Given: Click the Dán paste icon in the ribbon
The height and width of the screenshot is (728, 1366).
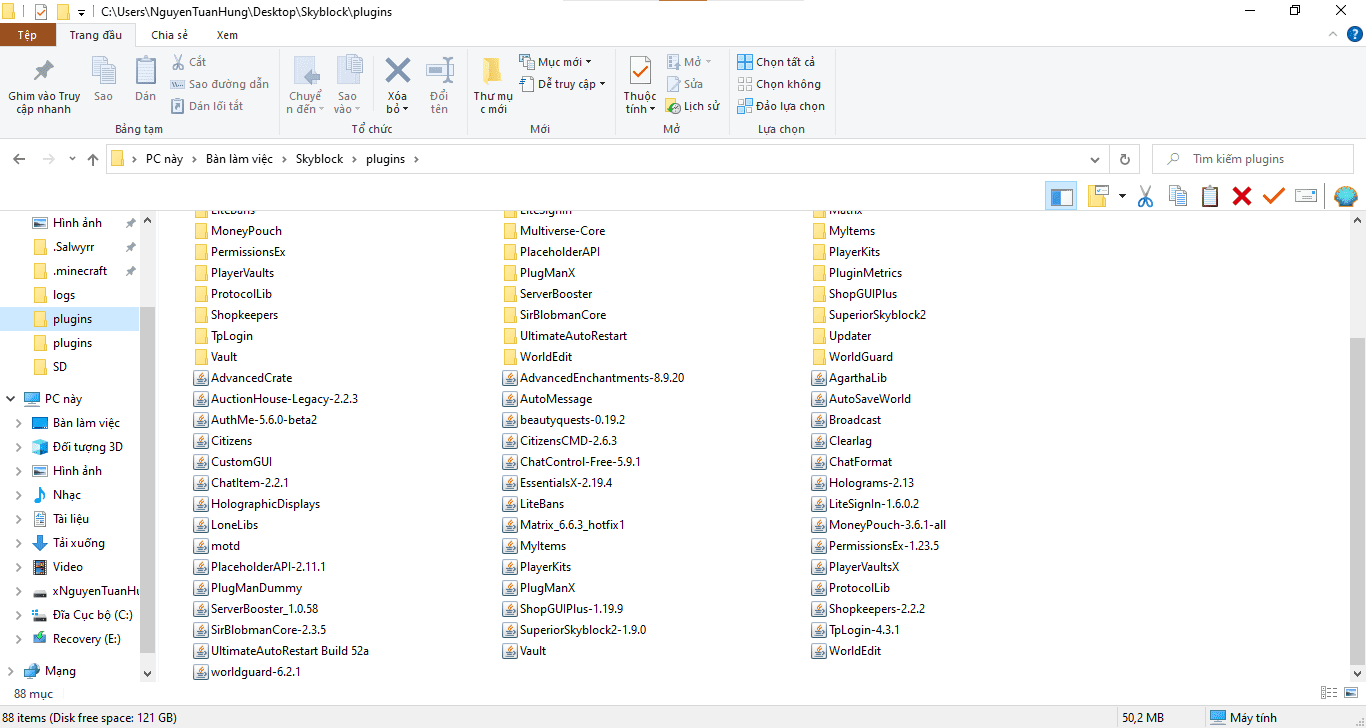Looking at the screenshot, I should click(146, 71).
